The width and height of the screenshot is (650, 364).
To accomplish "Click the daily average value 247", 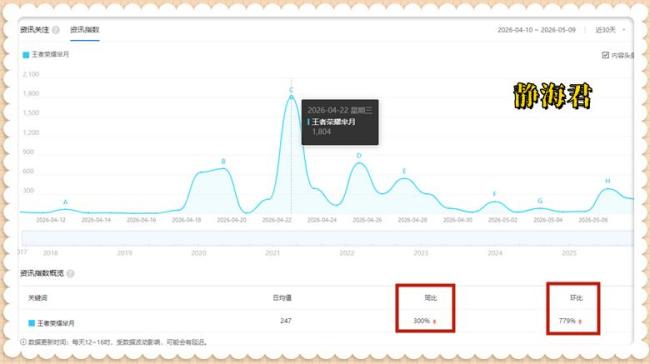I will 286,321.
